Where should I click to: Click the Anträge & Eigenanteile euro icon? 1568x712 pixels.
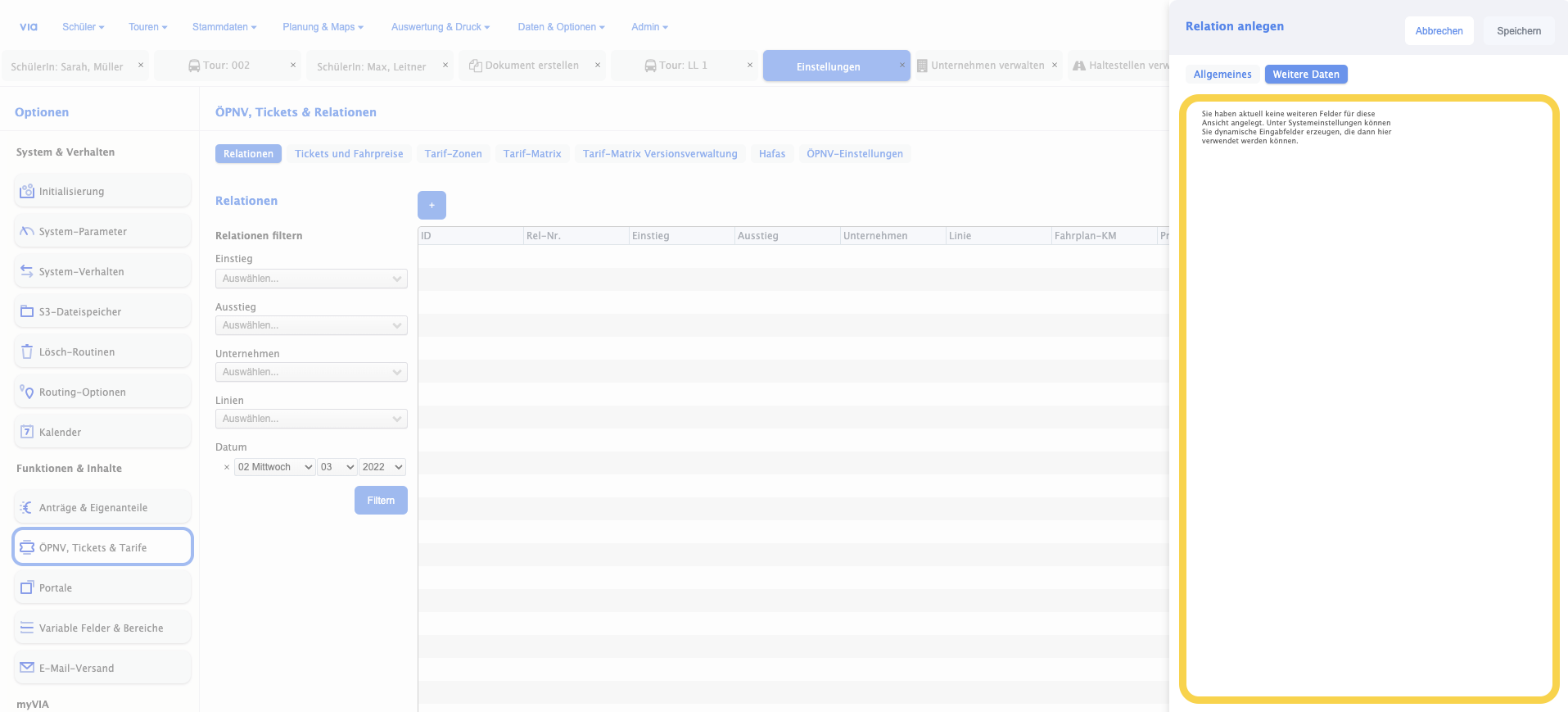point(27,507)
